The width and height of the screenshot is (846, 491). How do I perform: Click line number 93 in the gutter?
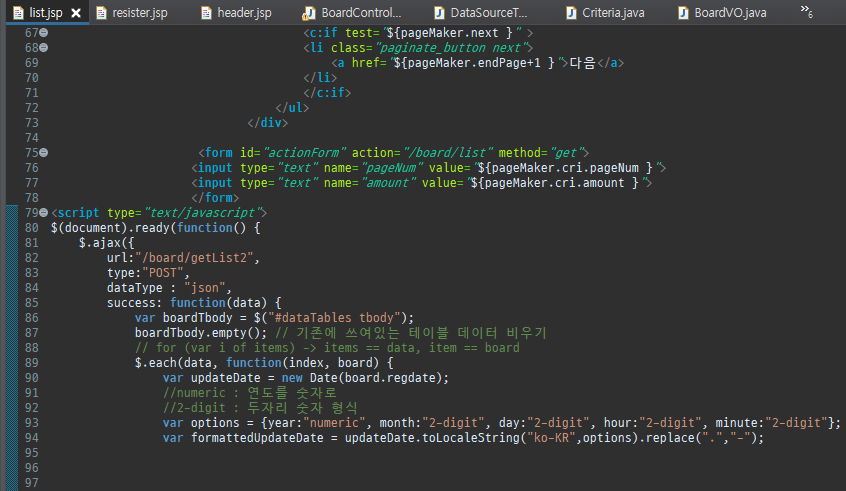(x=32, y=422)
